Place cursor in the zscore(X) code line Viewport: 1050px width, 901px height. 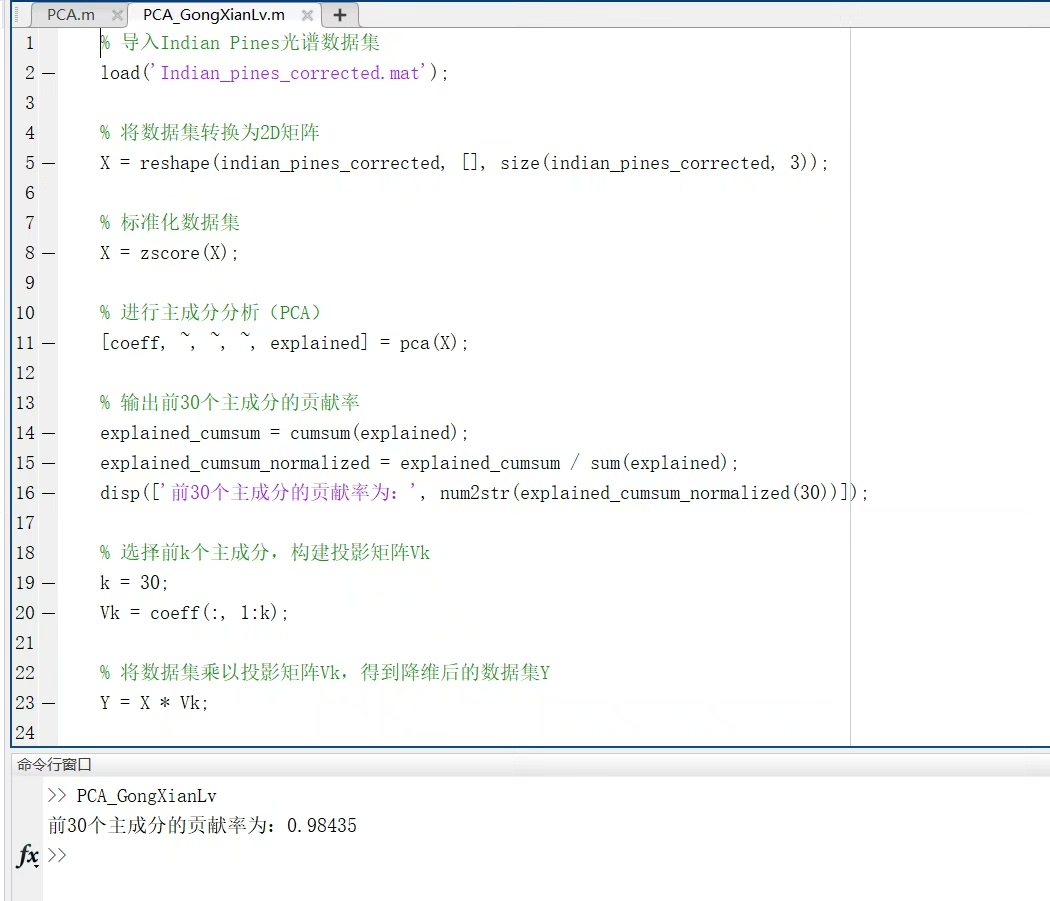(x=169, y=253)
